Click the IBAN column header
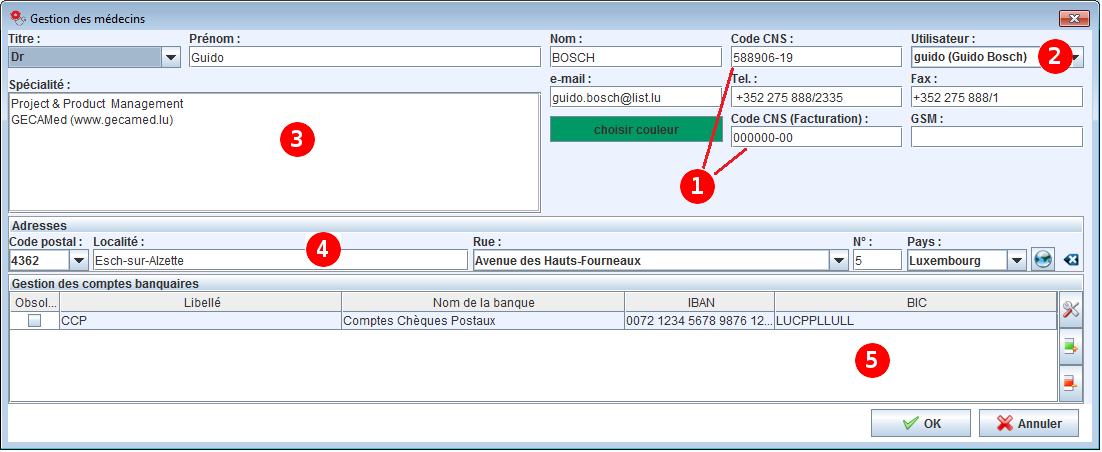 699,302
